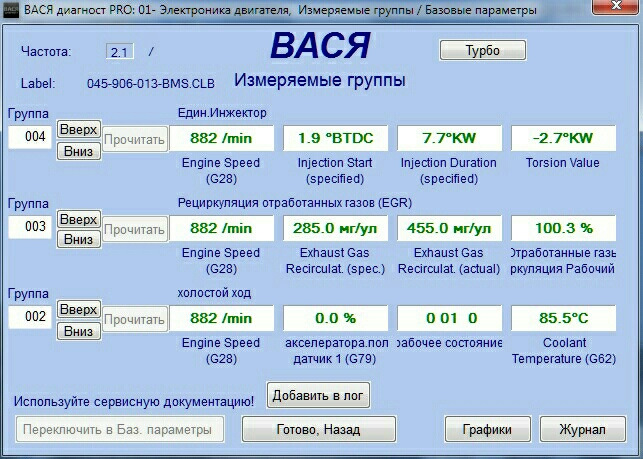Click engine speed 882 /min in group 002
The height and width of the screenshot is (459, 643).
coord(221,318)
